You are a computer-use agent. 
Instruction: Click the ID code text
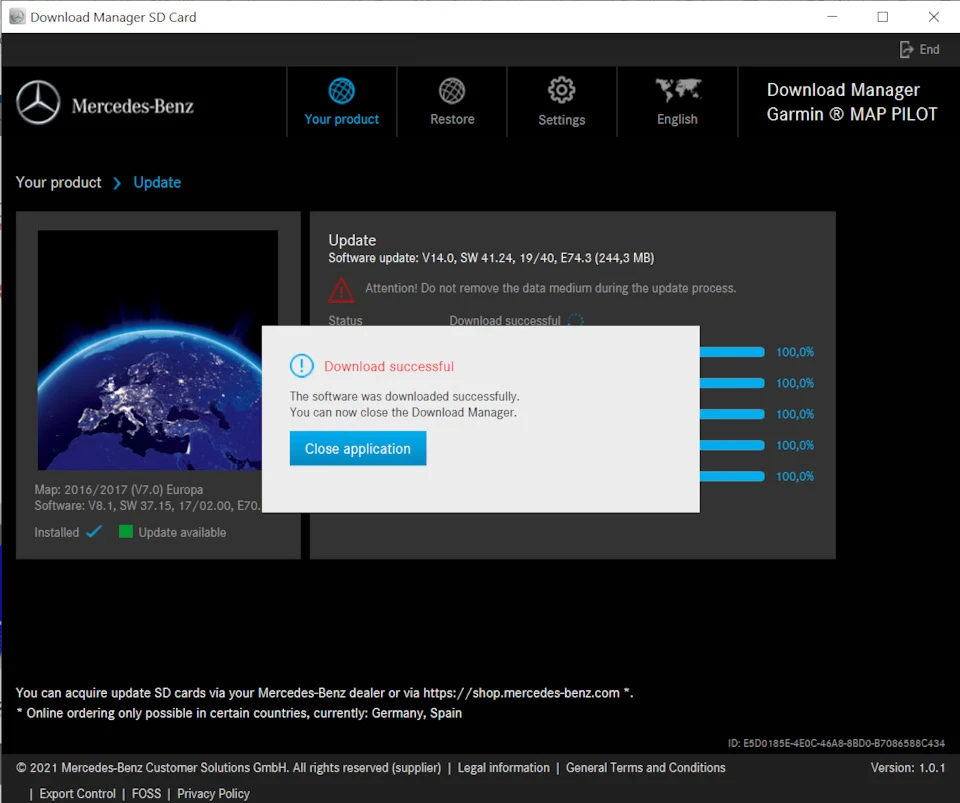(x=836, y=743)
